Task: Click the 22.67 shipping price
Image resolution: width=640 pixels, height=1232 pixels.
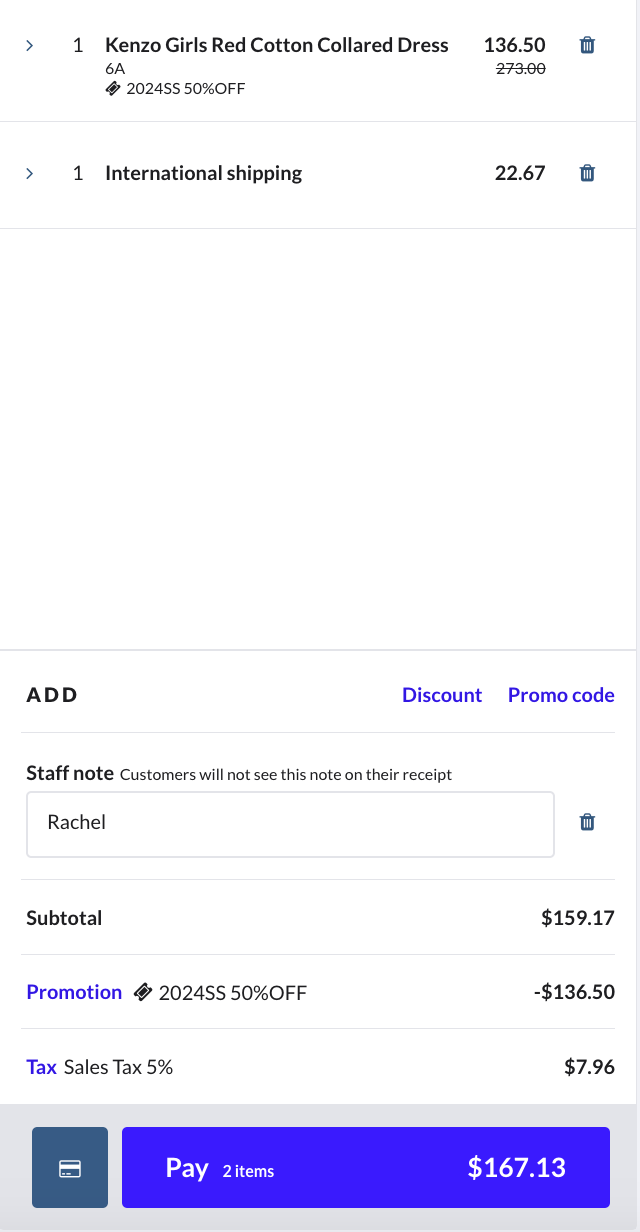Action: 520,173
